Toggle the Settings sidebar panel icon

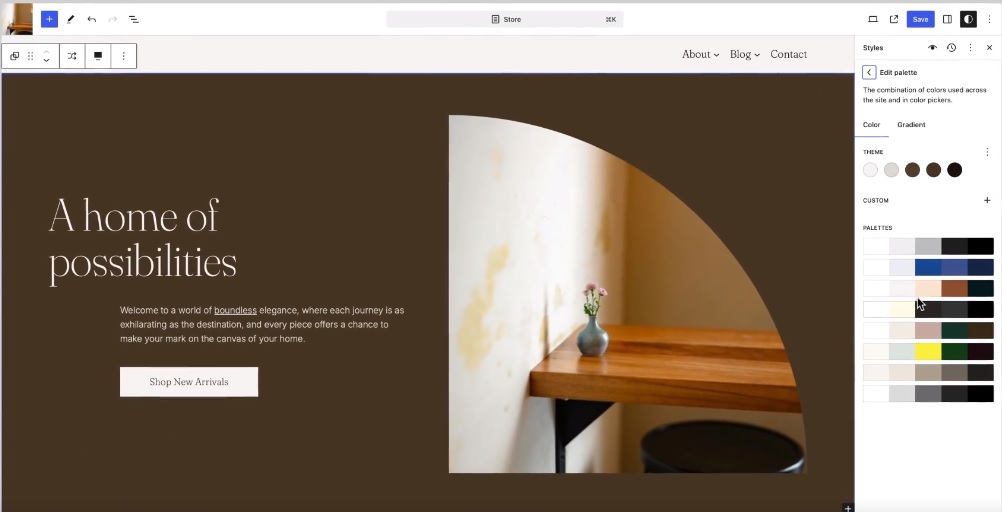tap(947, 19)
